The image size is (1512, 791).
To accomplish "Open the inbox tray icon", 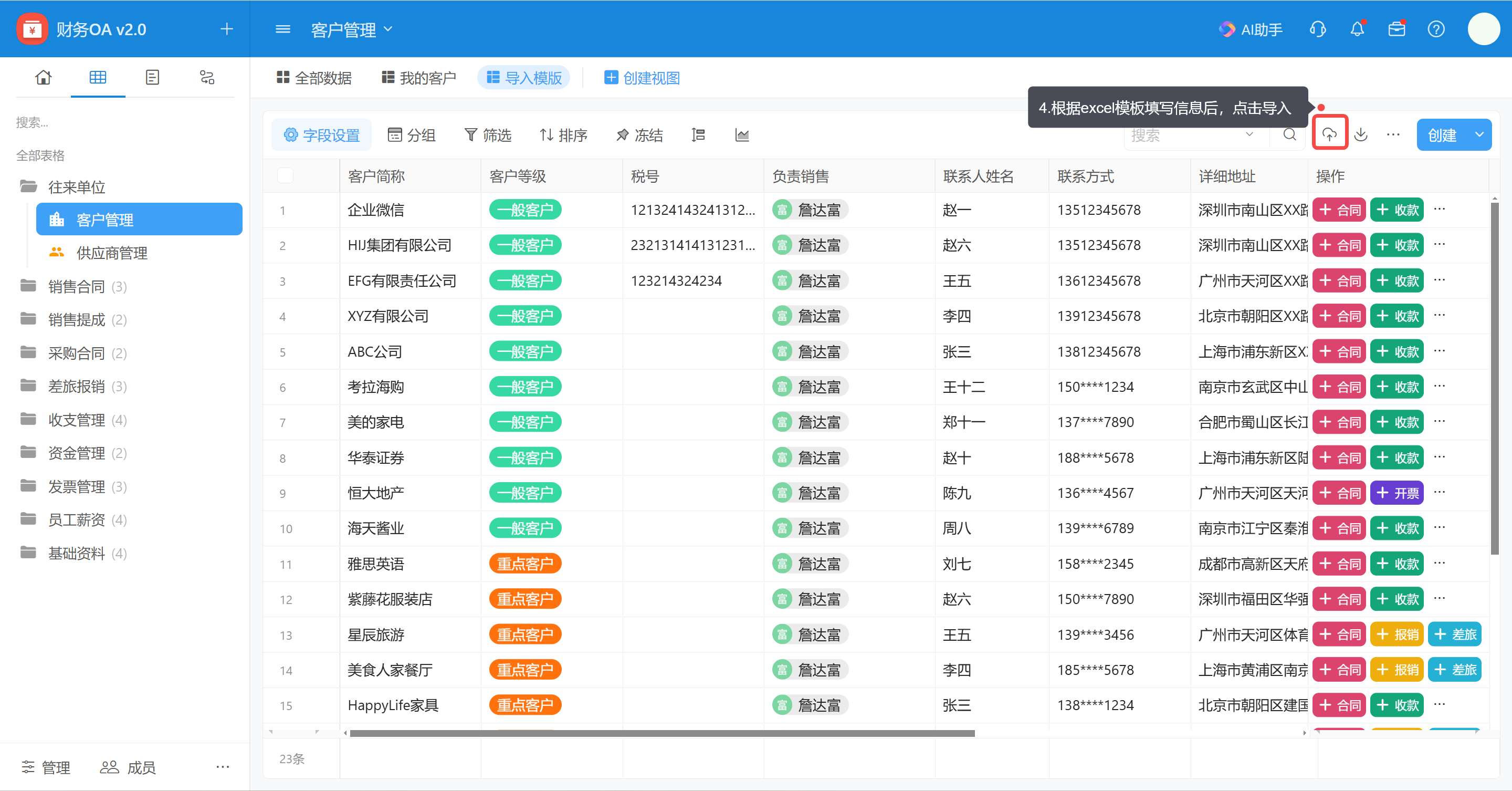I will pyautogui.click(x=1396, y=29).
